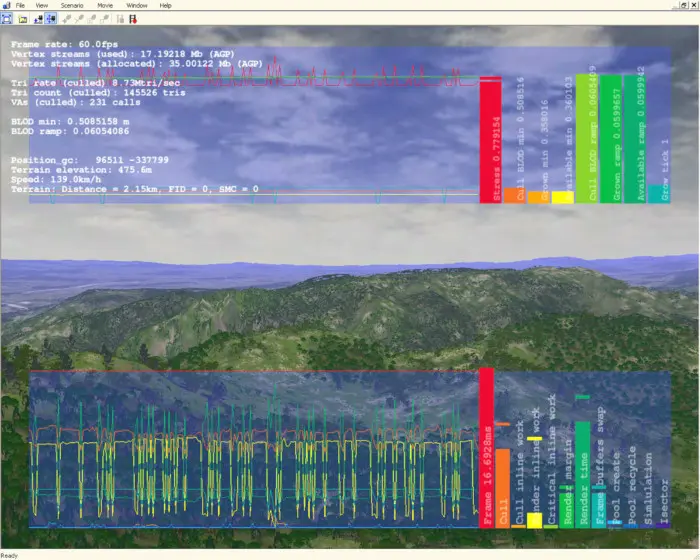Click the open folder toolbar icon
The width and height of the screenshot is (700, 560).
point(23,19)
